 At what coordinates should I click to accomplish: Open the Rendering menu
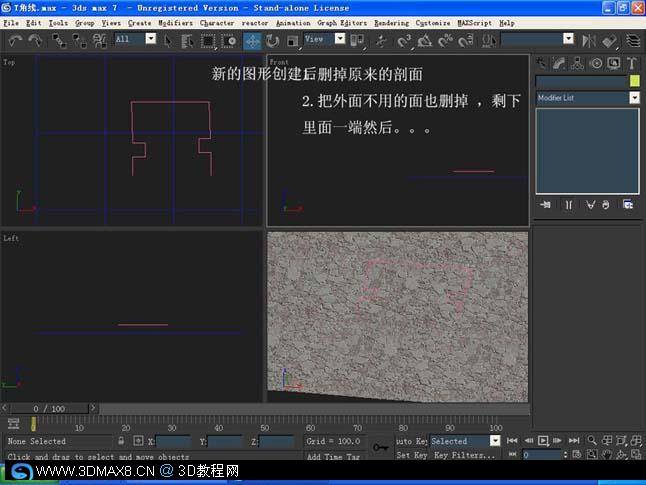(391, 23)
